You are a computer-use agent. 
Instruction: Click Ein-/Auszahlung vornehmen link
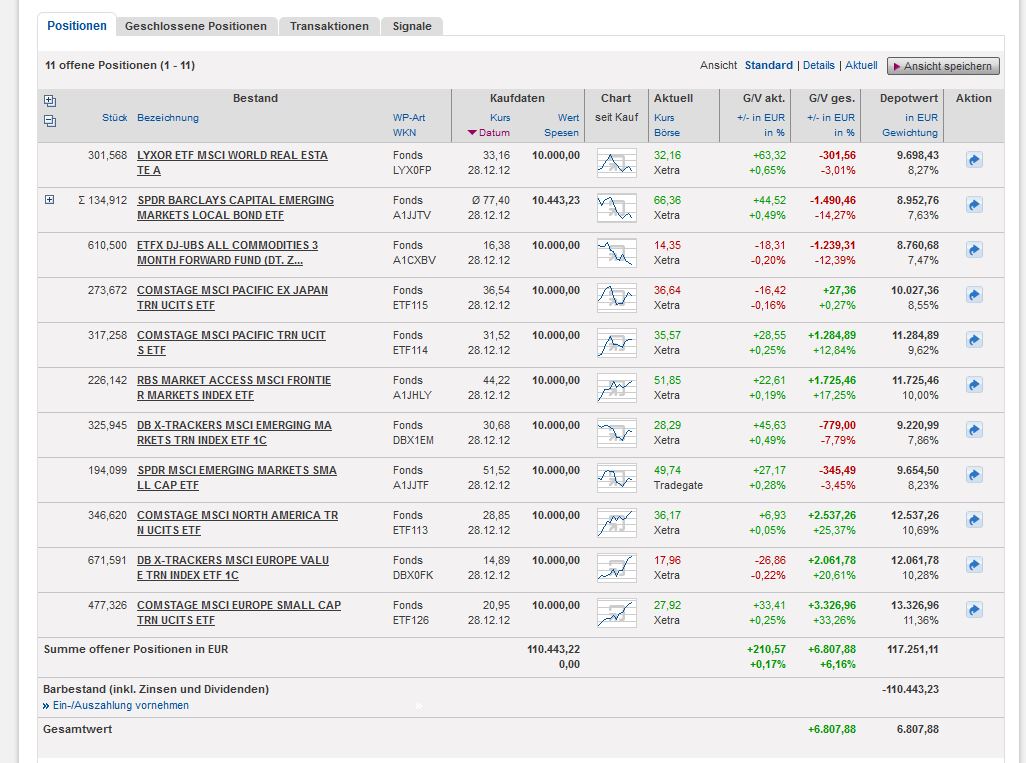coord(120,705)
